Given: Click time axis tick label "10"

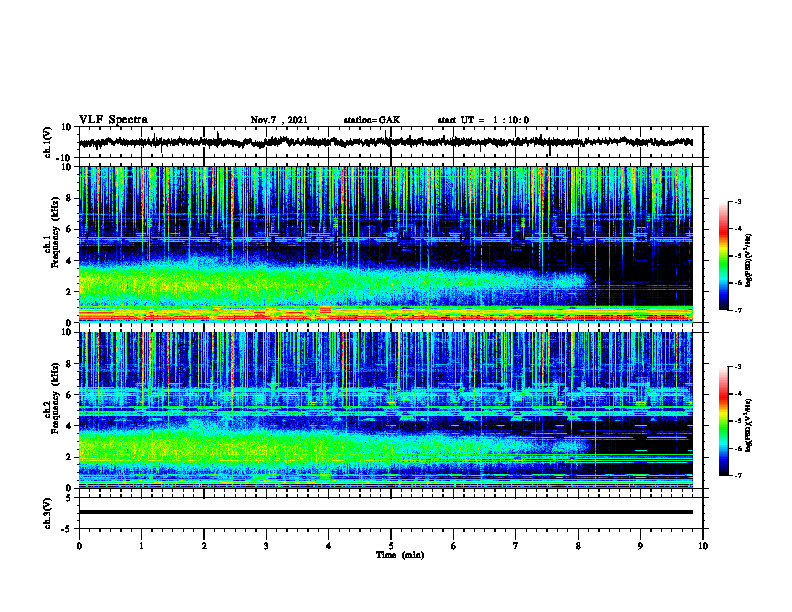Looking at the screenshot, I should pyautogui.click(x=703, y=546).
